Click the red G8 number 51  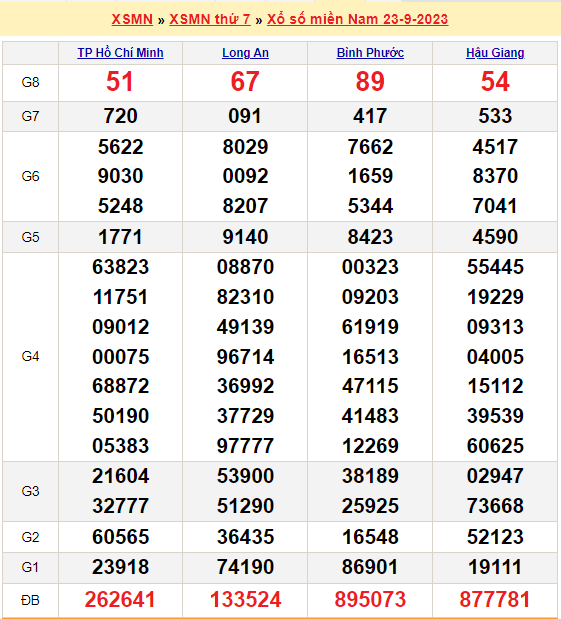(120, 82)
